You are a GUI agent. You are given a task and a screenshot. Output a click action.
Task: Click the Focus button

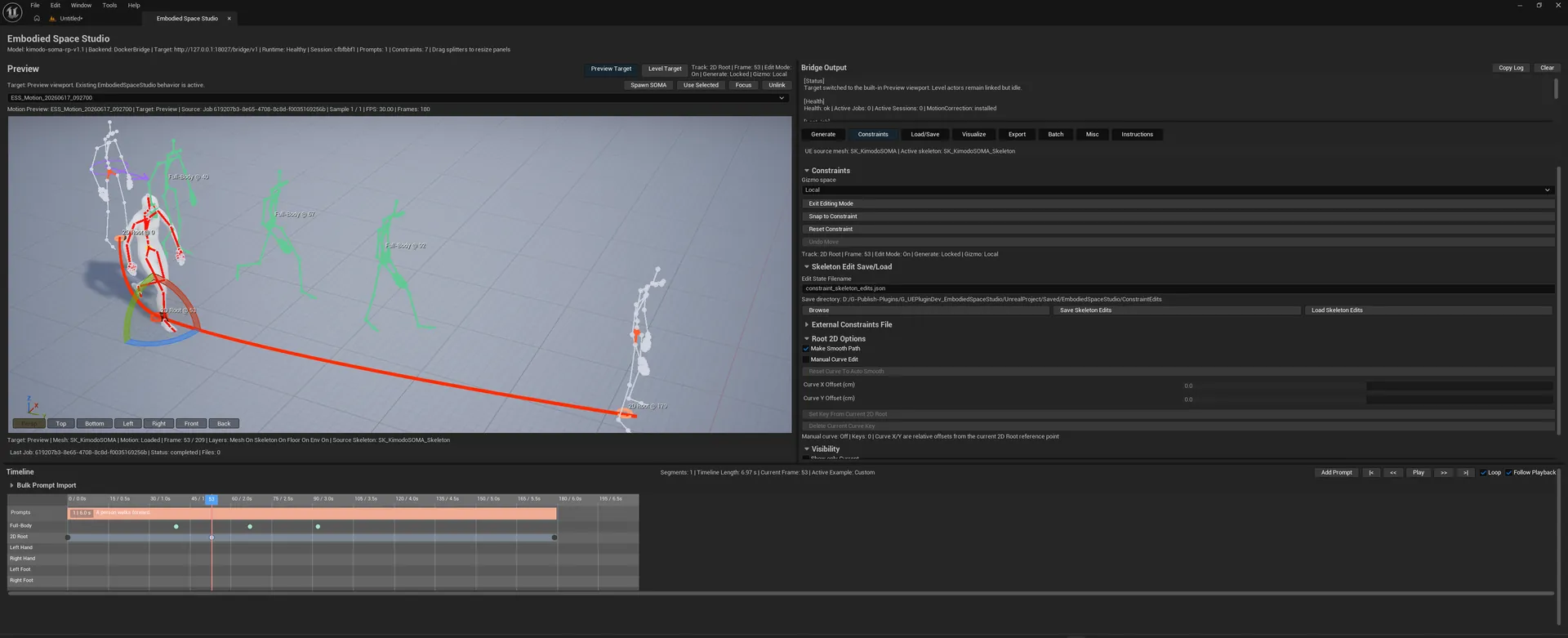(x=743, y=85)
